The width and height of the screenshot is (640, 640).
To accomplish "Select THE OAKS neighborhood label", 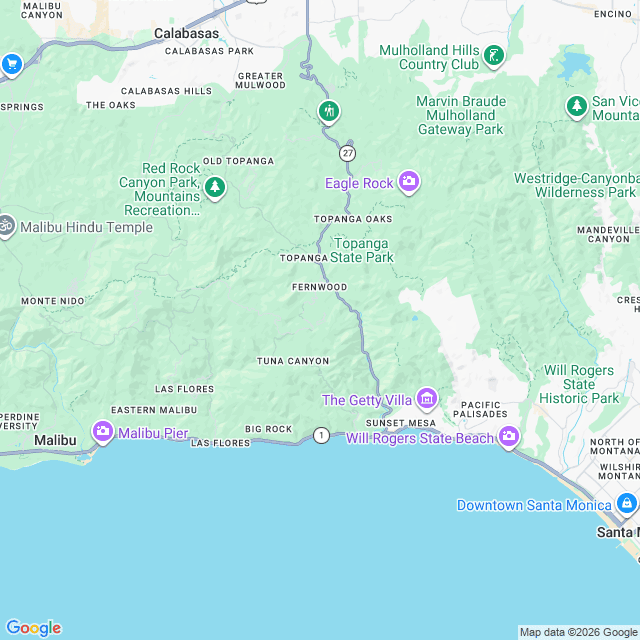I will click(x=111, y=105).
